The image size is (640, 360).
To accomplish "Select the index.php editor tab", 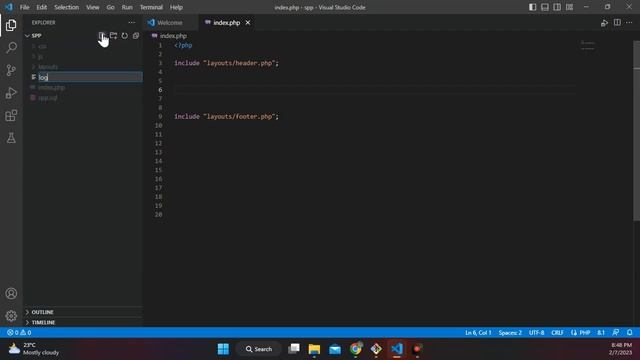I will tap(227, 23).
